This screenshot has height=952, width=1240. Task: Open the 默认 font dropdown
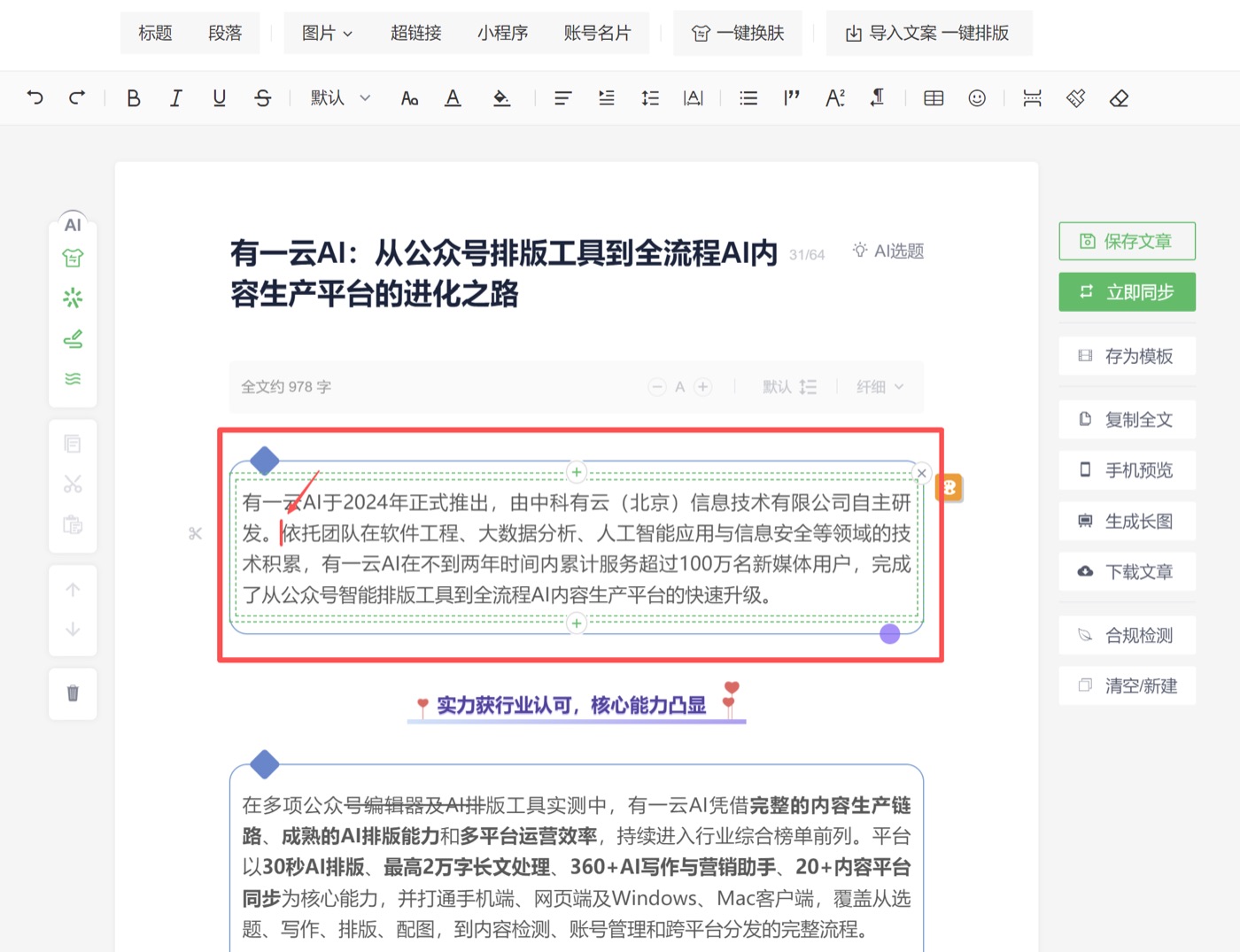[340, 98]
